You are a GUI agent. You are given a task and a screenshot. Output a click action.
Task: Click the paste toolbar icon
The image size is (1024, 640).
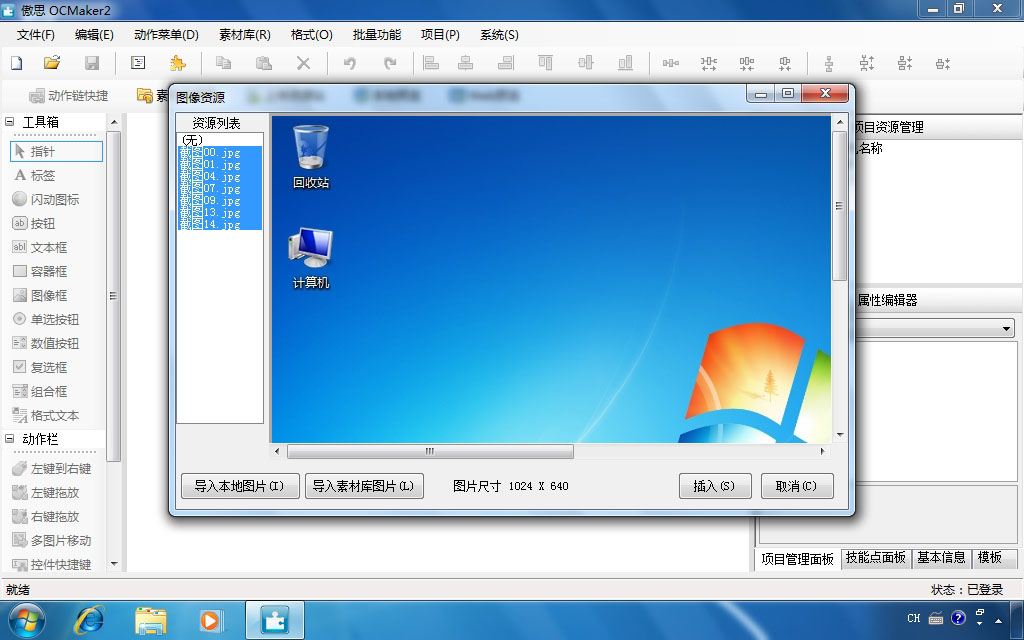264,63
